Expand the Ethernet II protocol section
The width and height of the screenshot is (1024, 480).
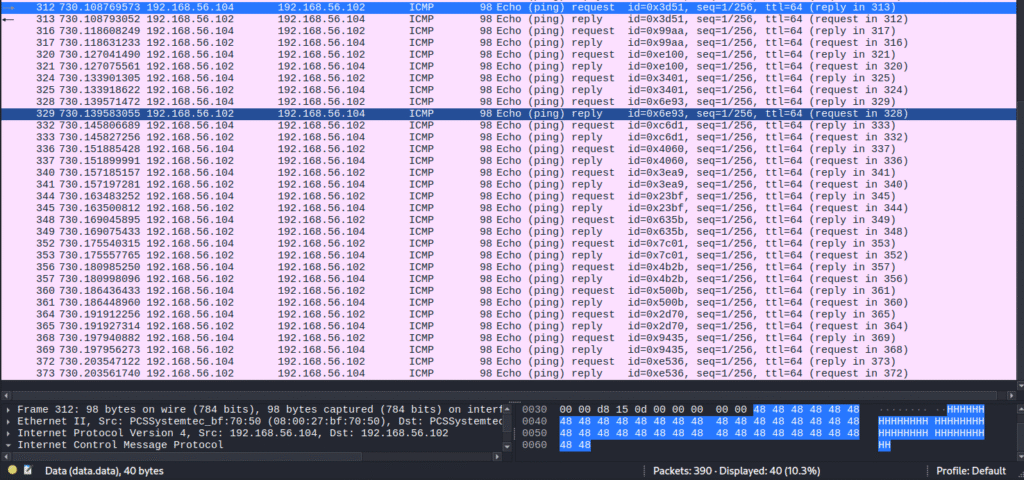coord(9,422)
